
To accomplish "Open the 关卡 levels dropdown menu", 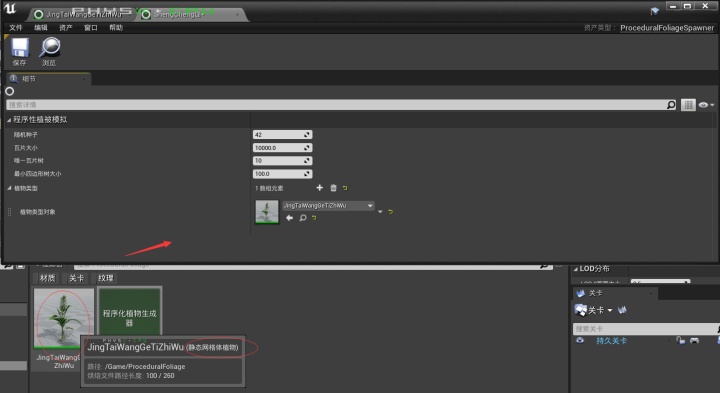I will [594, 310].
